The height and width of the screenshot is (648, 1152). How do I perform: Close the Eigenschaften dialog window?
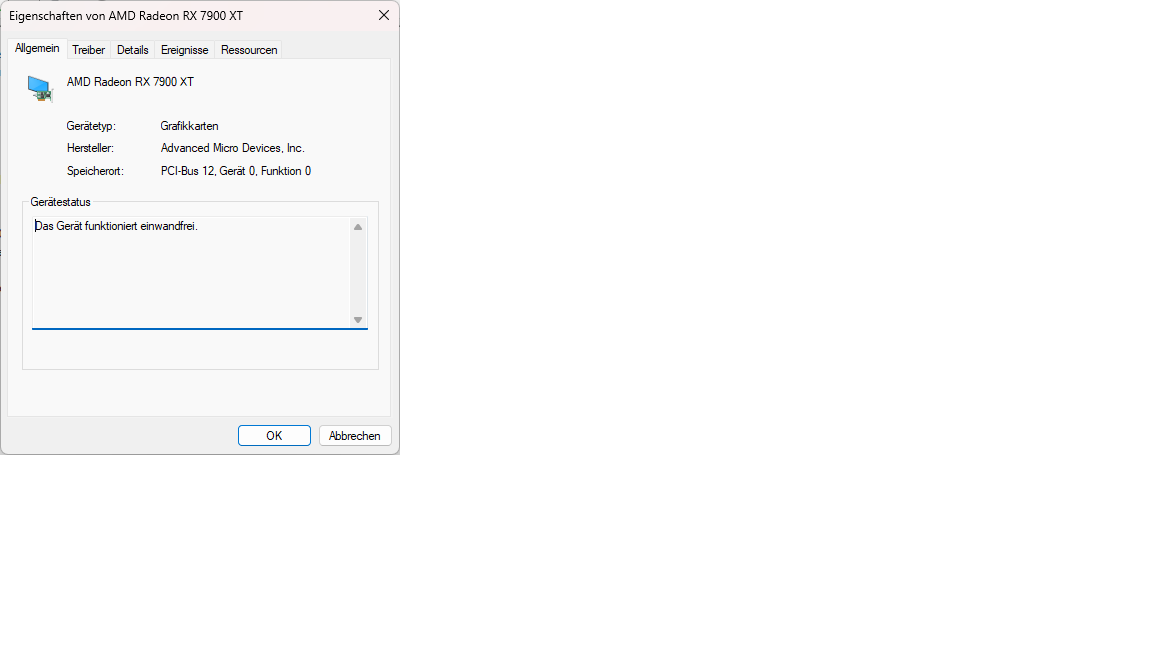(x=384, y=15)
